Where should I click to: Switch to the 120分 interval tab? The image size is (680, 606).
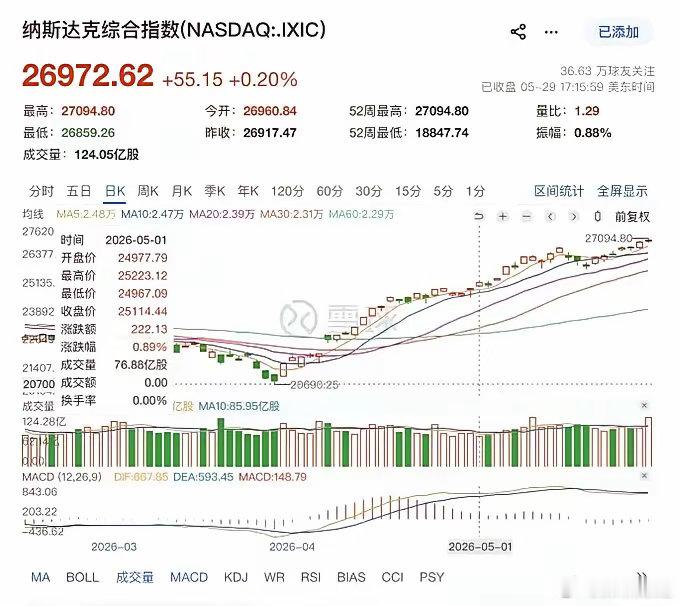[x=288, y=191]
